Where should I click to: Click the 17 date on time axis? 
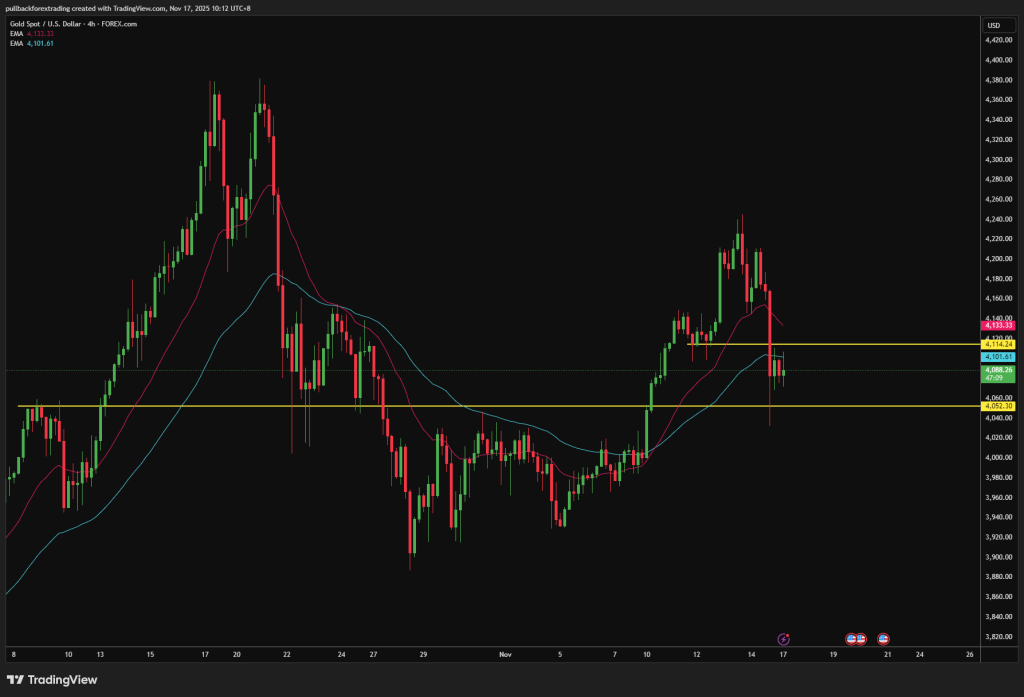pyautogui.click(x=783, y=656)
